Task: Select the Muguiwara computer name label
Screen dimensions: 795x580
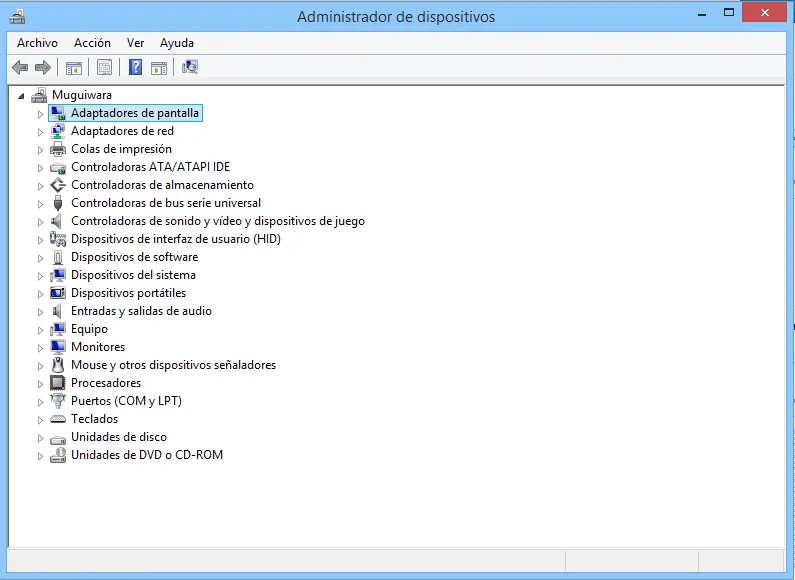Action: click(x=82, y=95)
